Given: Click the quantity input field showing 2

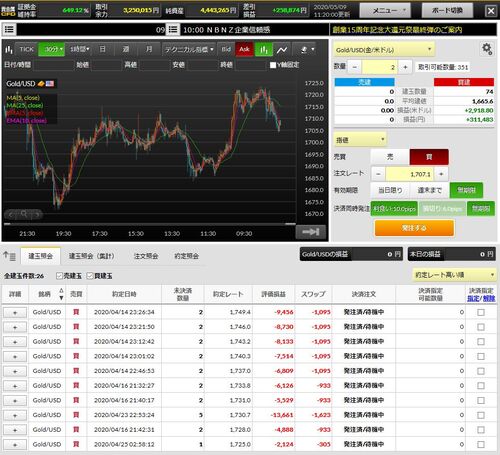Looking at the screenshot, I should tap(380, 67).
